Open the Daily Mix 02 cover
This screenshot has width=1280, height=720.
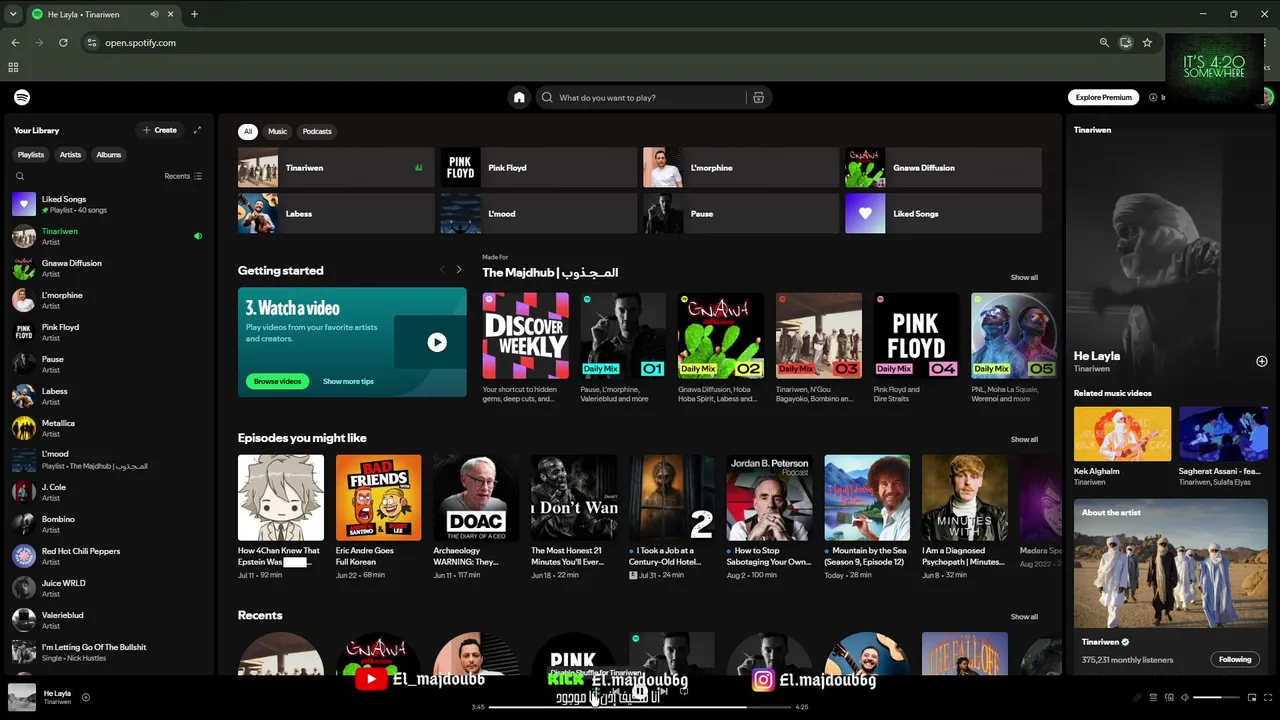coord(721,336)
